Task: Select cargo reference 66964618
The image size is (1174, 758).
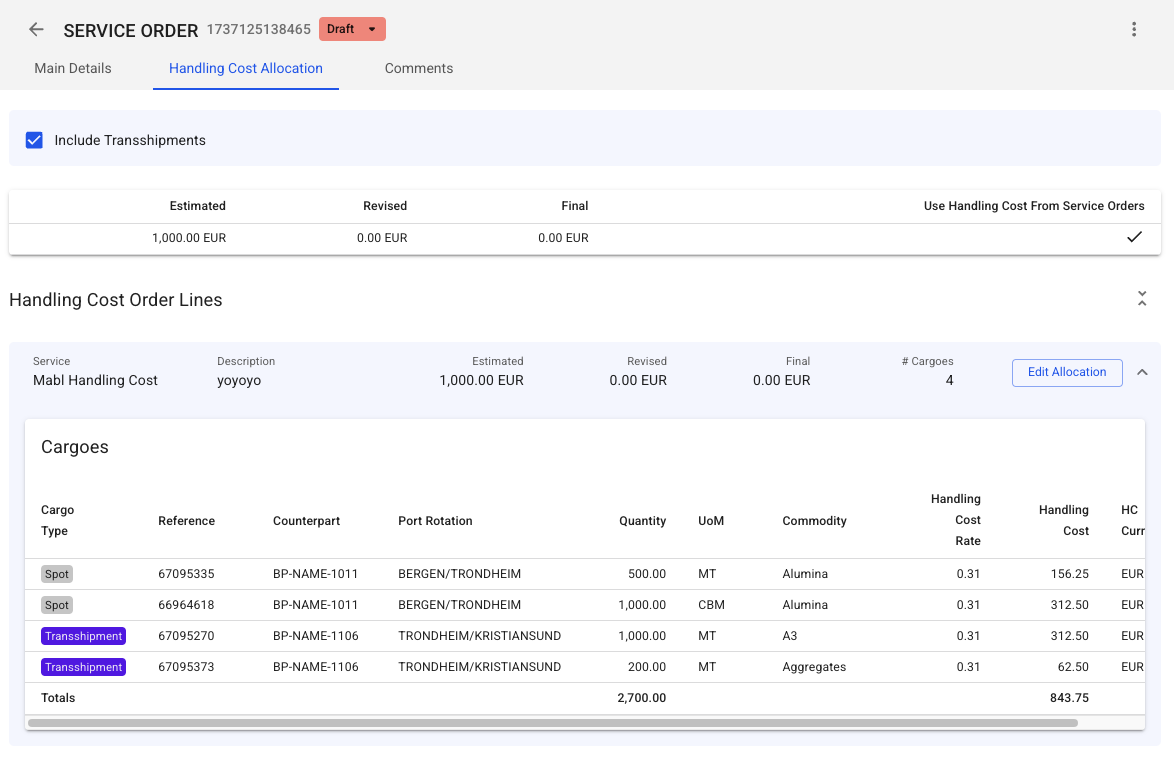Action: 186,605
